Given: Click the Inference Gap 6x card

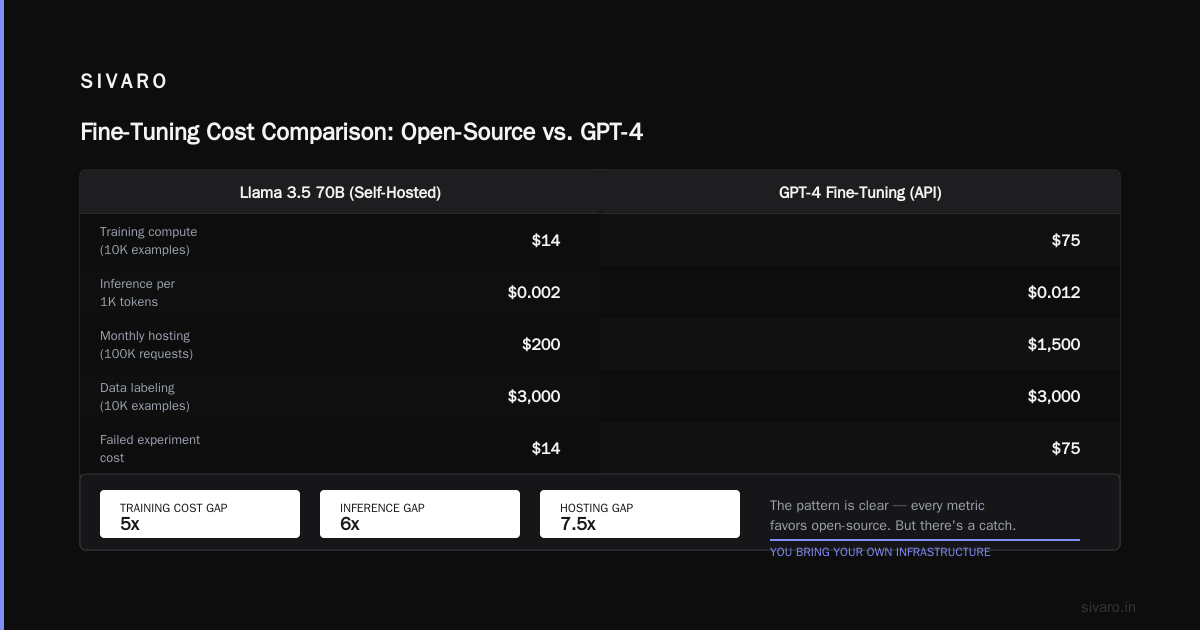Looking at the screenshot, I should click(420, 514).
